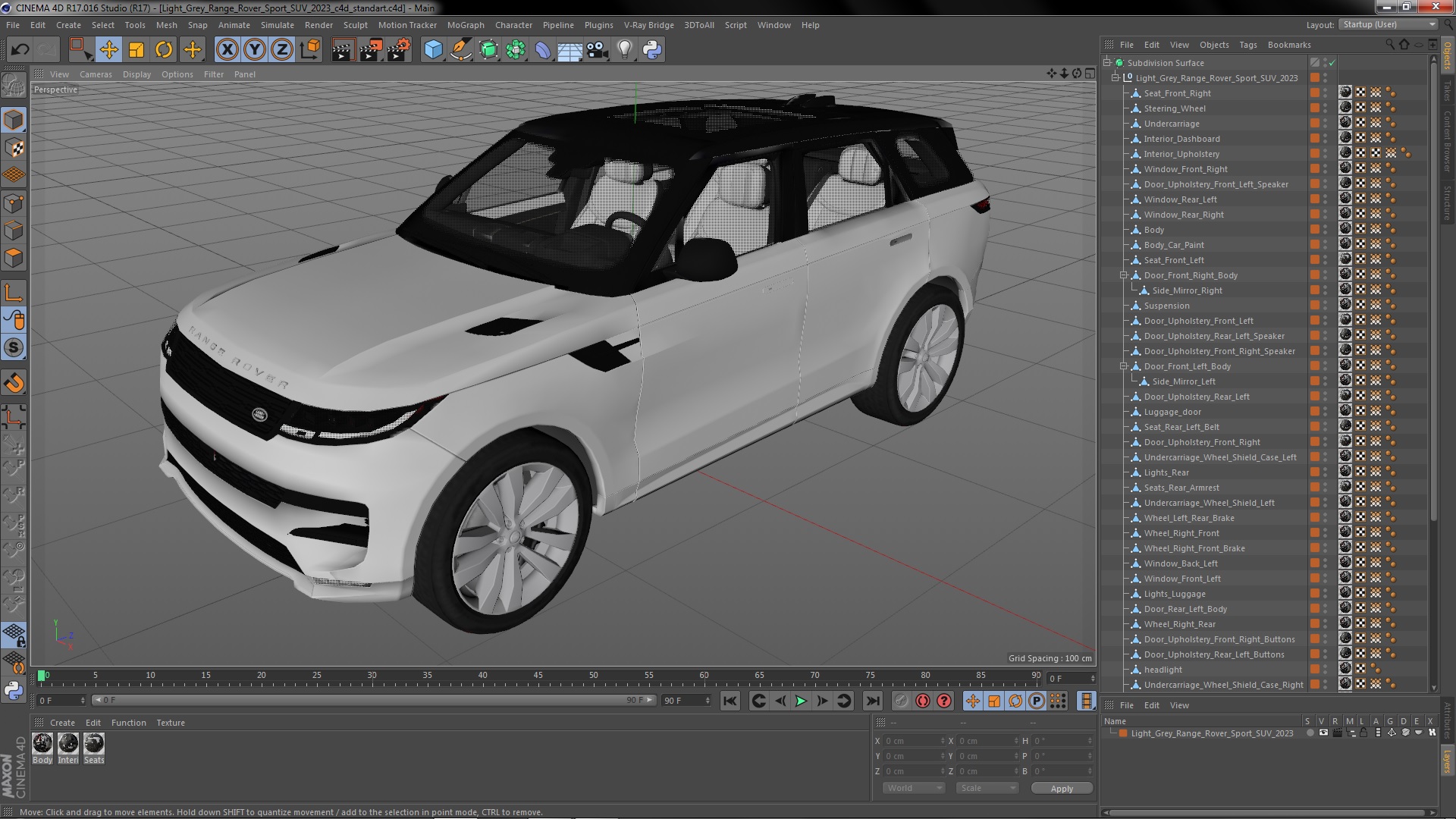
Task: Select Interi material thumbnail
Action: tap(68, 743)
